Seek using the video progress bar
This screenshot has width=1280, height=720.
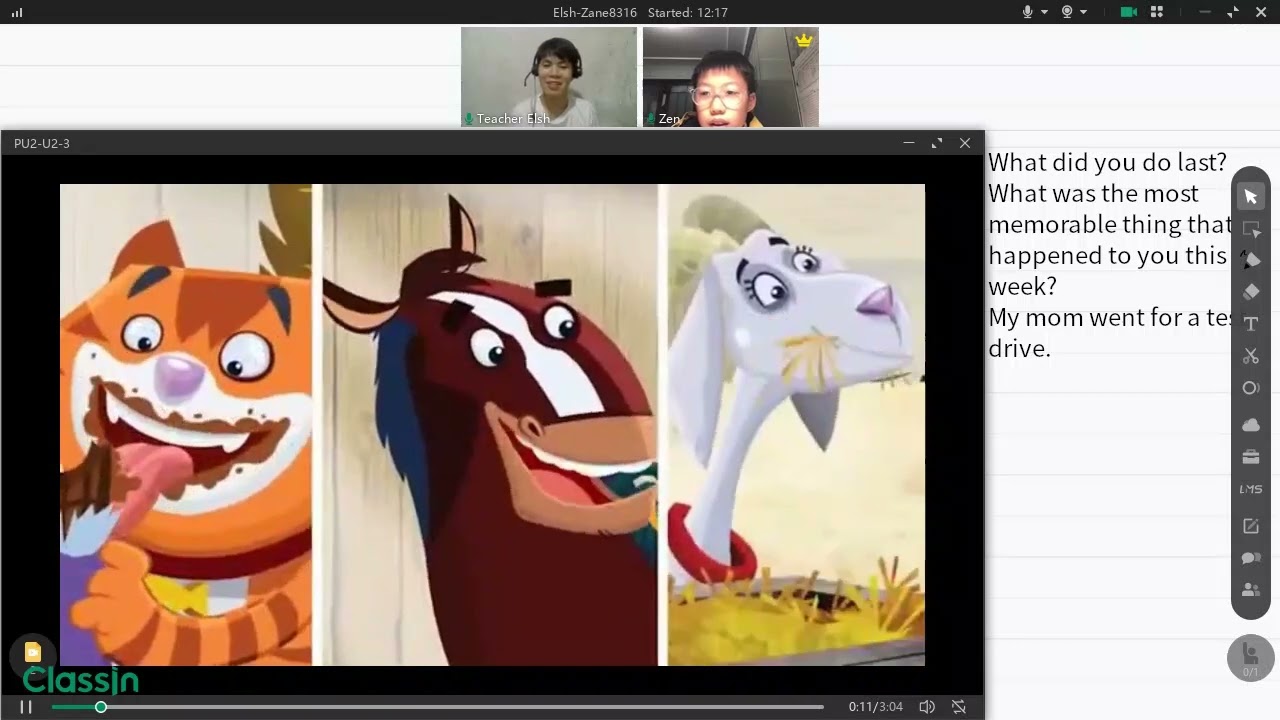pos(437,707)
